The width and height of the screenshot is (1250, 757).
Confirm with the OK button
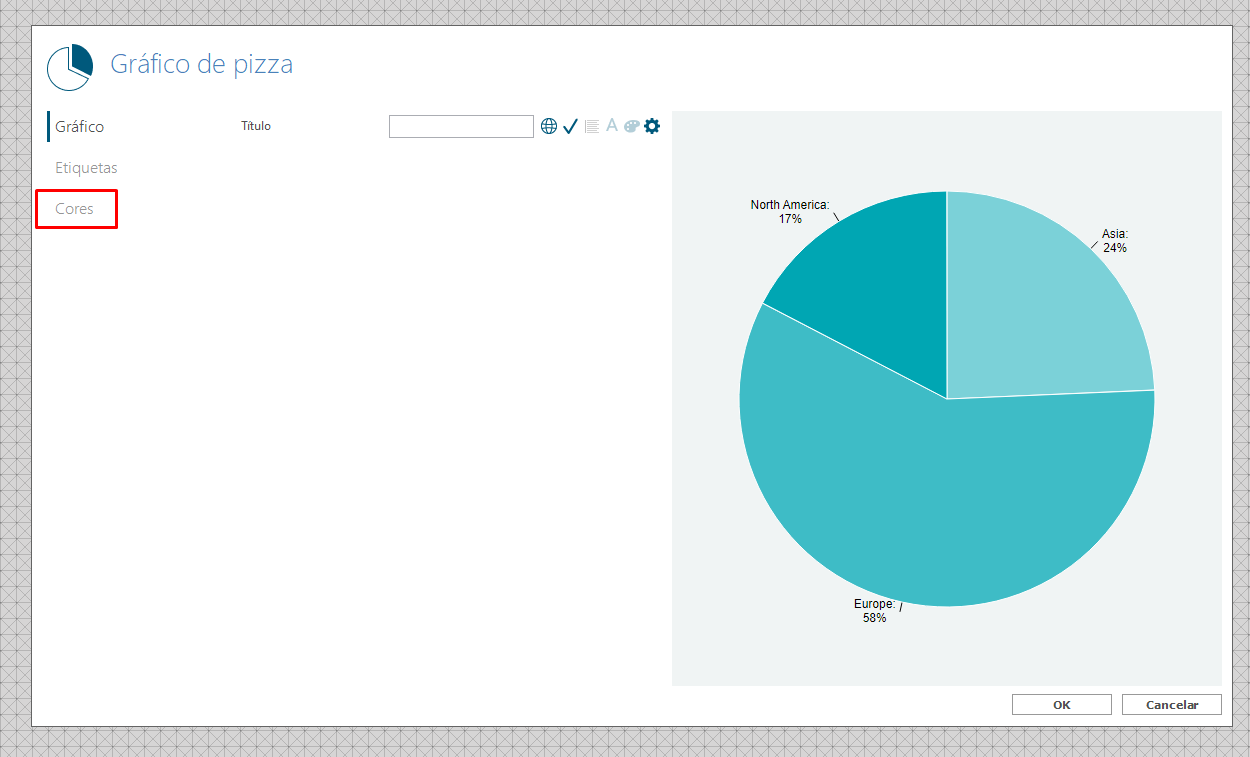tap(1061, 705)
